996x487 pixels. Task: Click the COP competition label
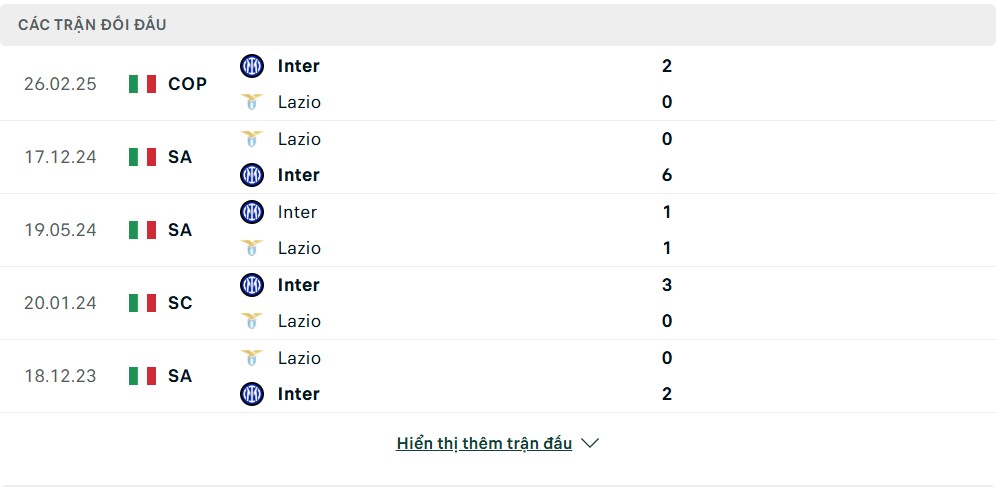pyautogui.click(x=187, y=84)
